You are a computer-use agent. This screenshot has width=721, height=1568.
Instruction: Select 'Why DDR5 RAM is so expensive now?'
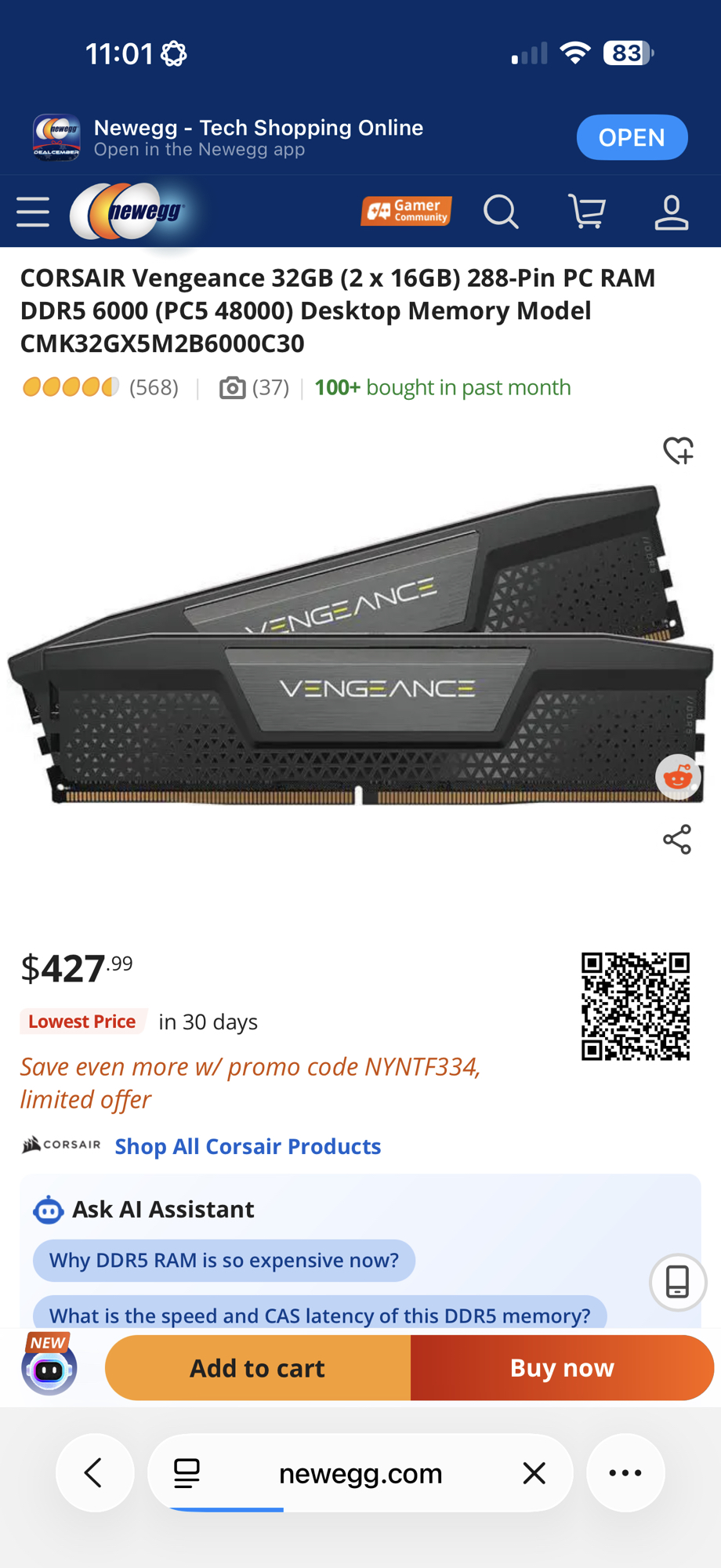224,1260
